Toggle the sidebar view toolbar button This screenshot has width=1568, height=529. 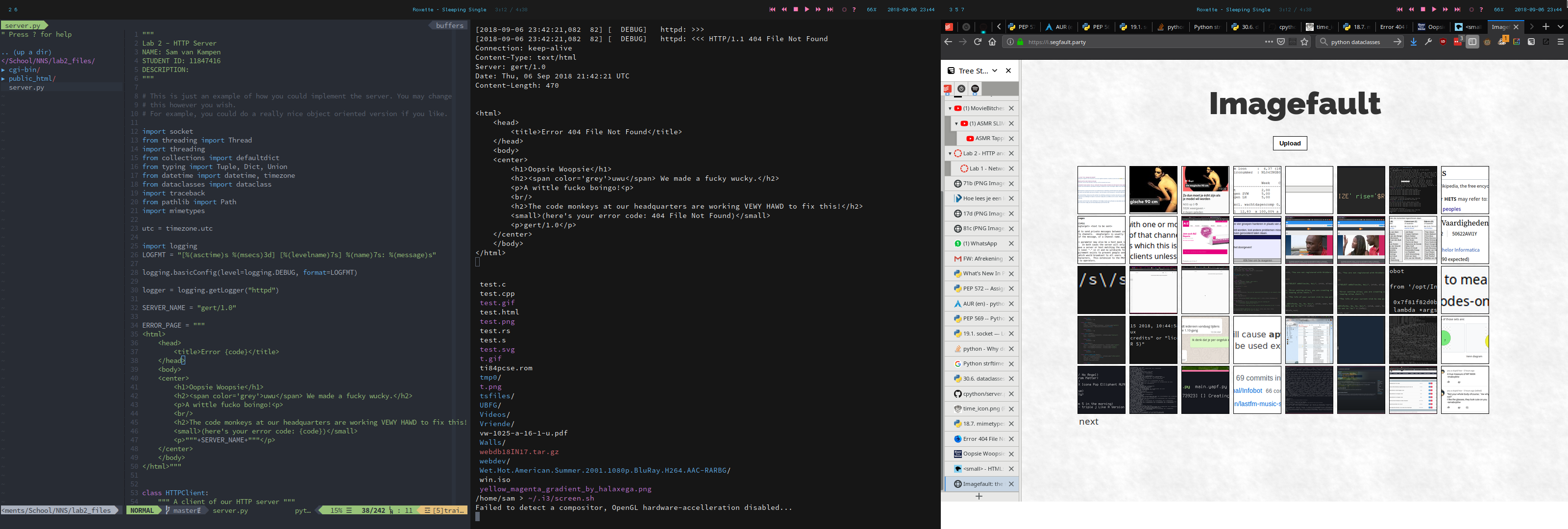pyautogui.click(x=1472, y=42)
